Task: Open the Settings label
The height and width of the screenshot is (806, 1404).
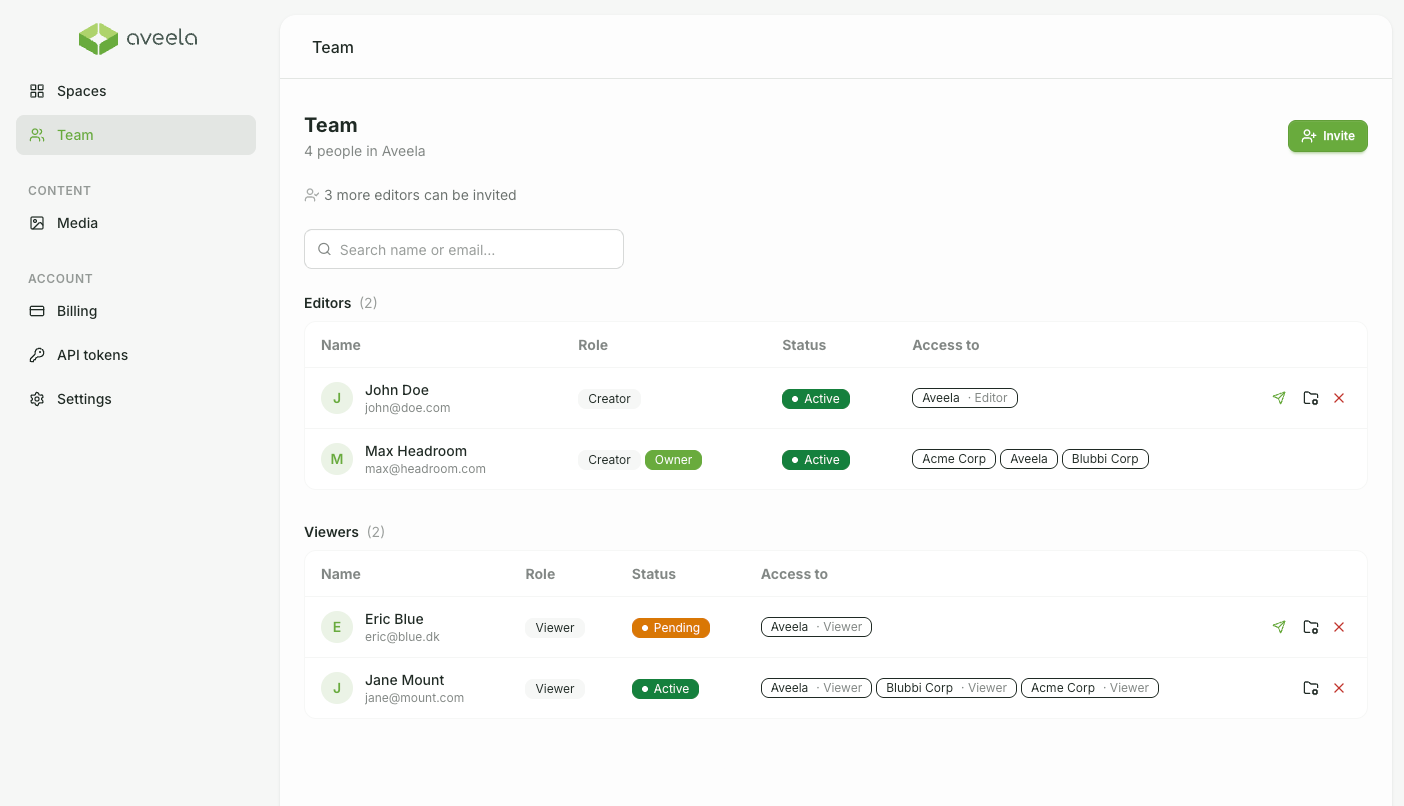Action: pyautogui.click(x=84, y=399)
